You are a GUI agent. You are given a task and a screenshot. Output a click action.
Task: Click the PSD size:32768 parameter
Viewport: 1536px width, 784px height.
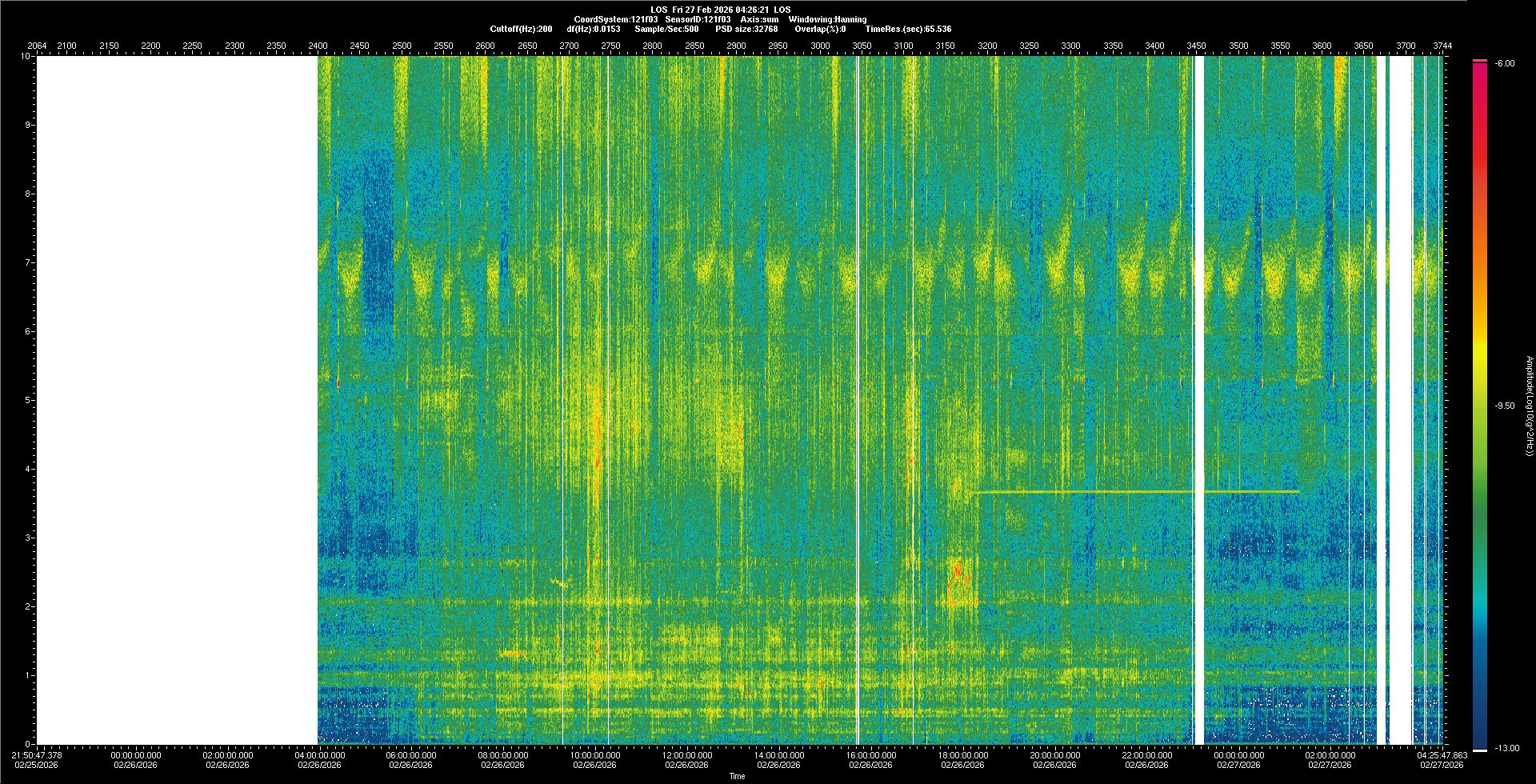click(746, 29)
